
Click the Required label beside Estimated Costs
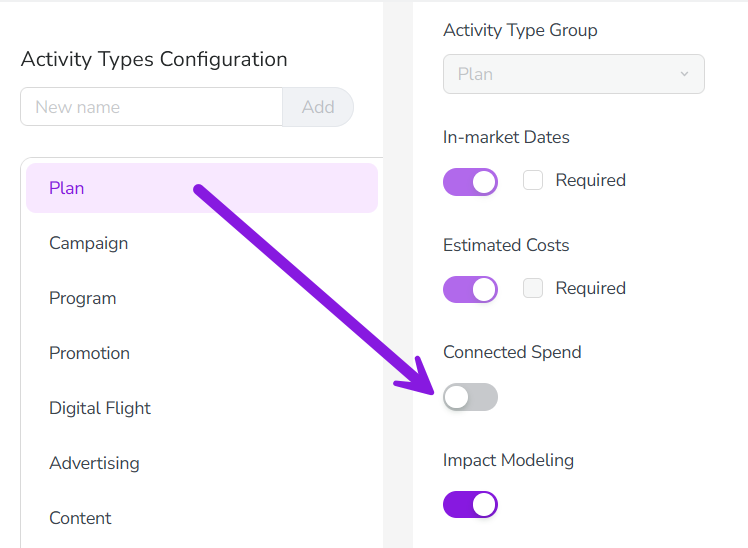[590, 288]
